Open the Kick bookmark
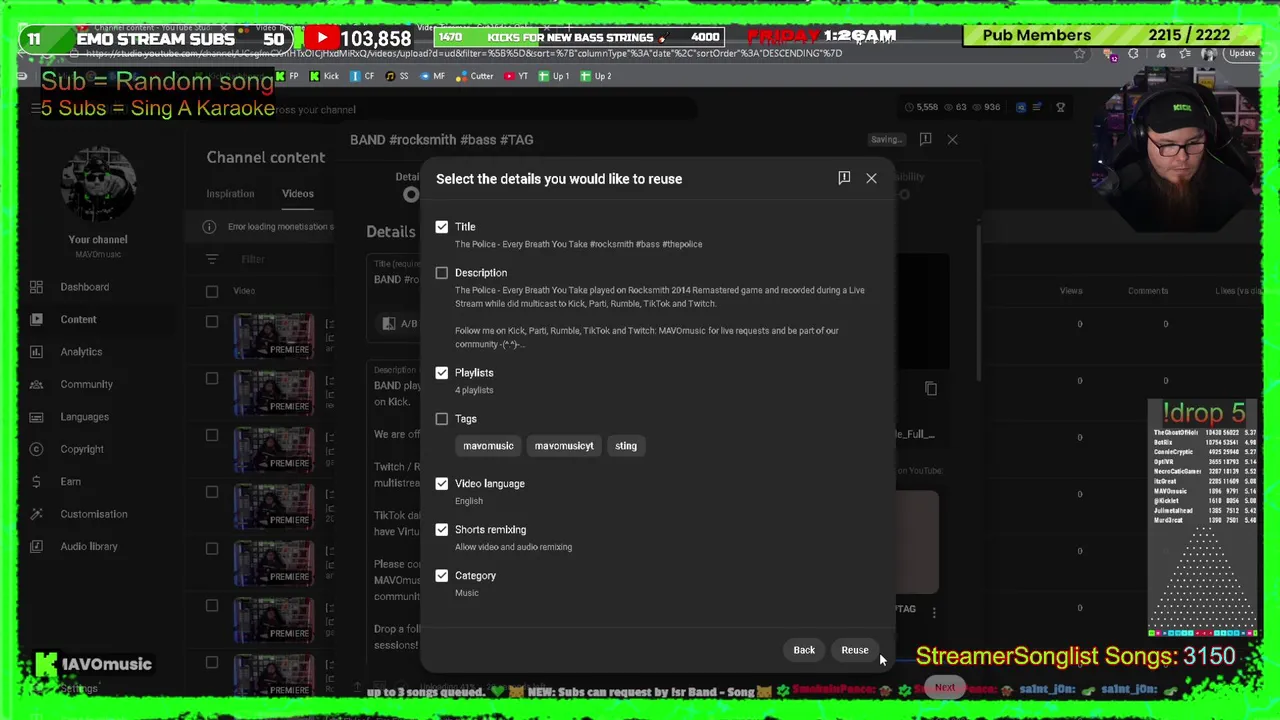This screenshot has height=720, width=1280. 324,76
